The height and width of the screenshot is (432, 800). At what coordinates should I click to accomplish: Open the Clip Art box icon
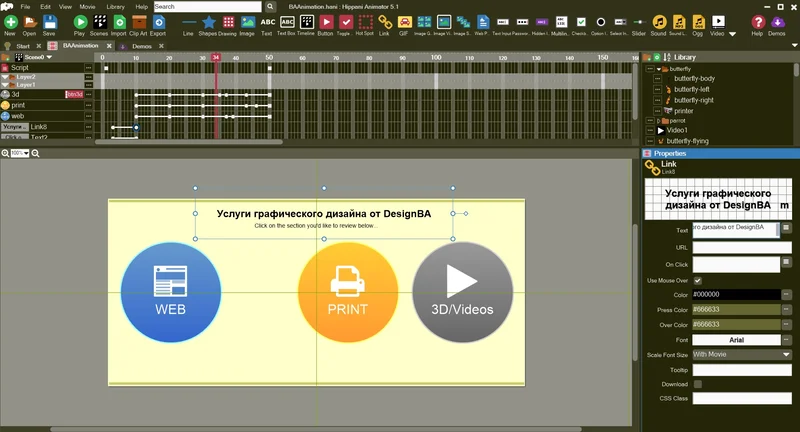pos(138,25)
